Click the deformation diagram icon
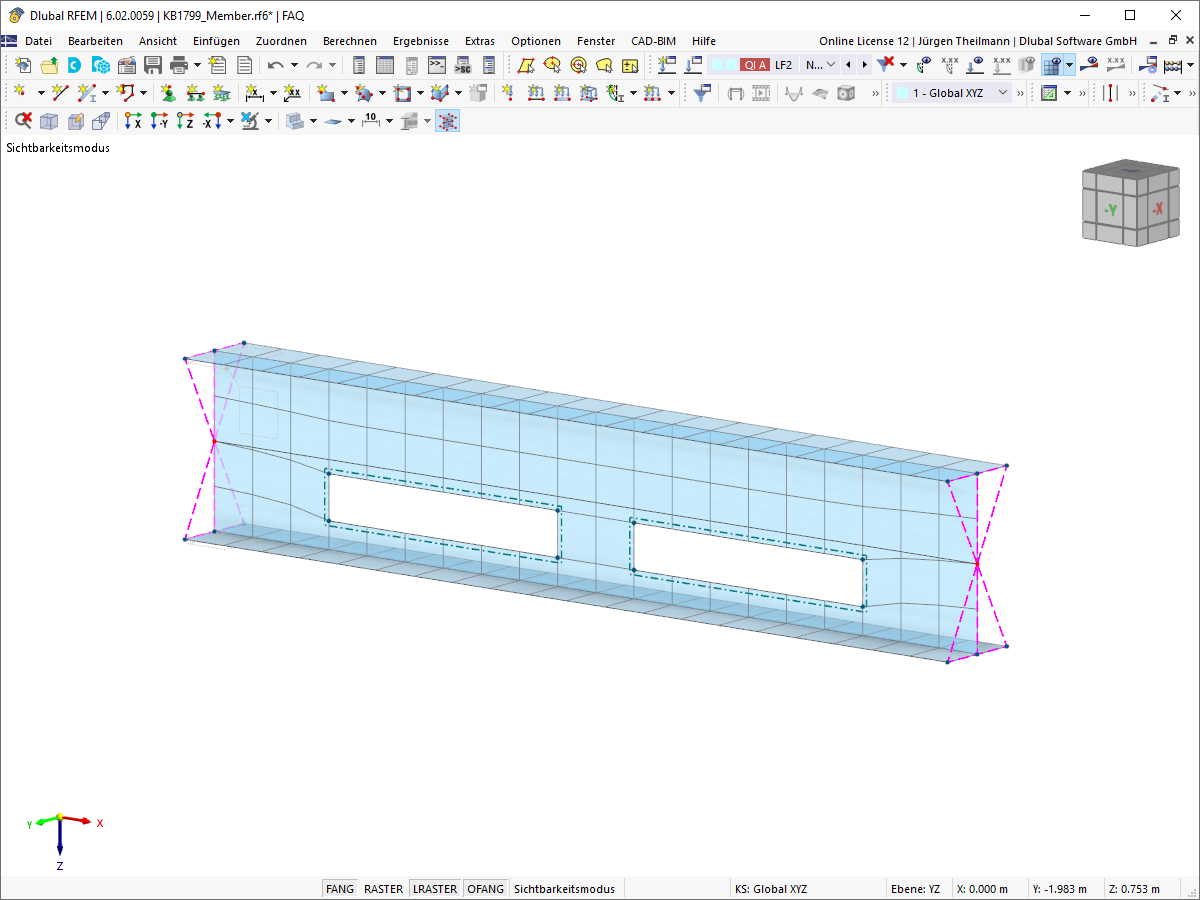 (794, 93)
